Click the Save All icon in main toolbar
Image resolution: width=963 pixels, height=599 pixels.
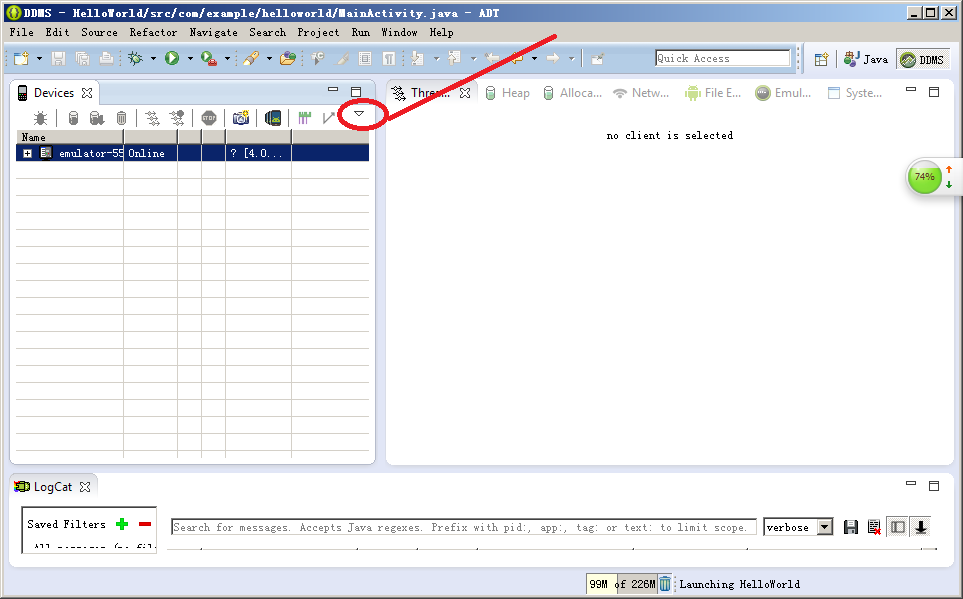pyautogui.click(x=82, y=58)
